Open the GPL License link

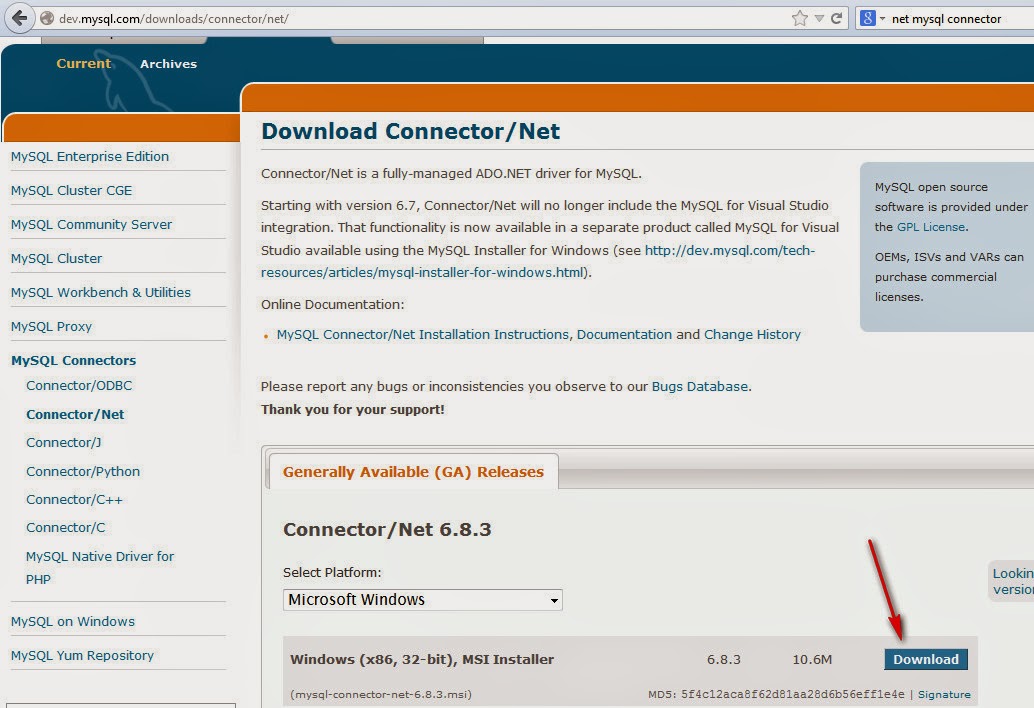coord(931,227)
